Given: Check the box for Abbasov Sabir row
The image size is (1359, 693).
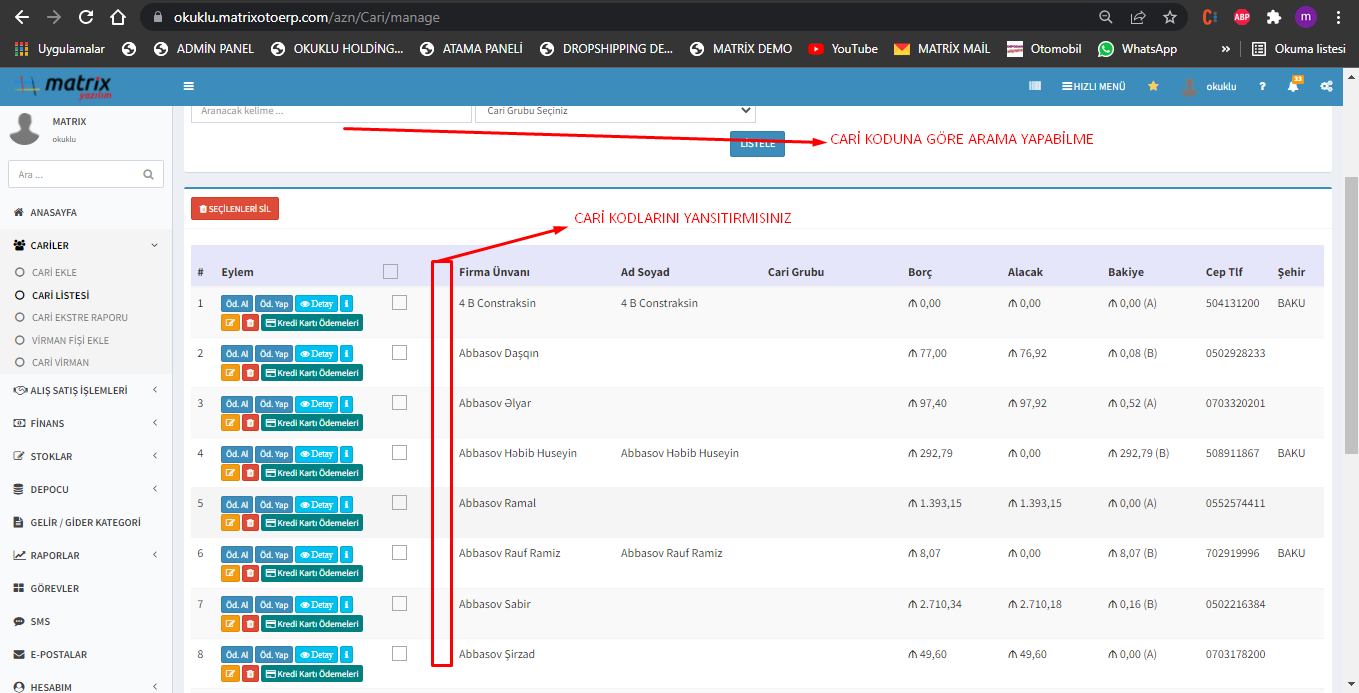Looking at the screenshot, I should pyautogui.click(x=399, y=603).
